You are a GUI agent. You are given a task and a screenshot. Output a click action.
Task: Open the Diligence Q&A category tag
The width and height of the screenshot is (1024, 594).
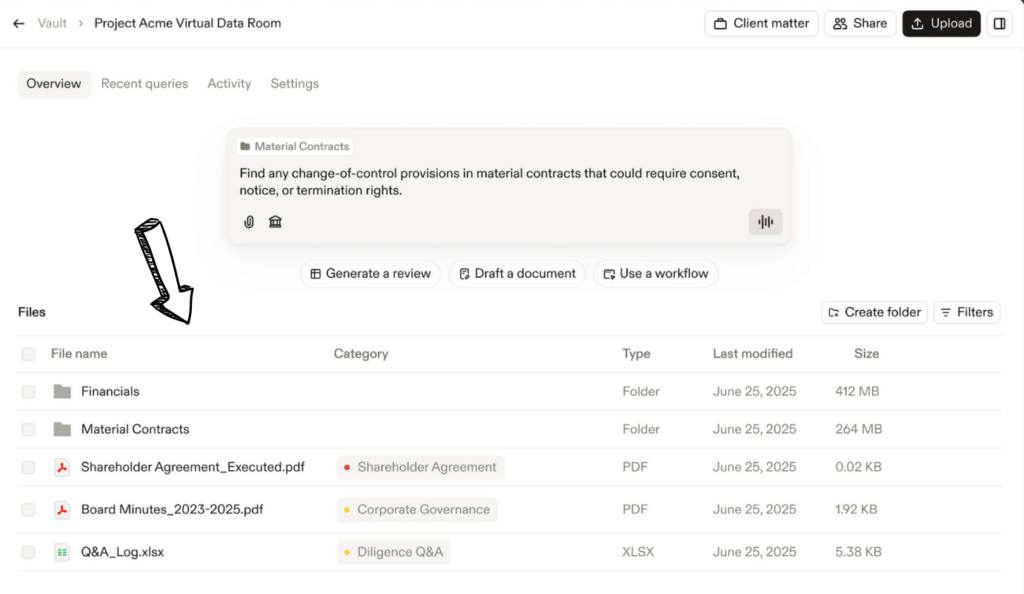coord(393,552)
